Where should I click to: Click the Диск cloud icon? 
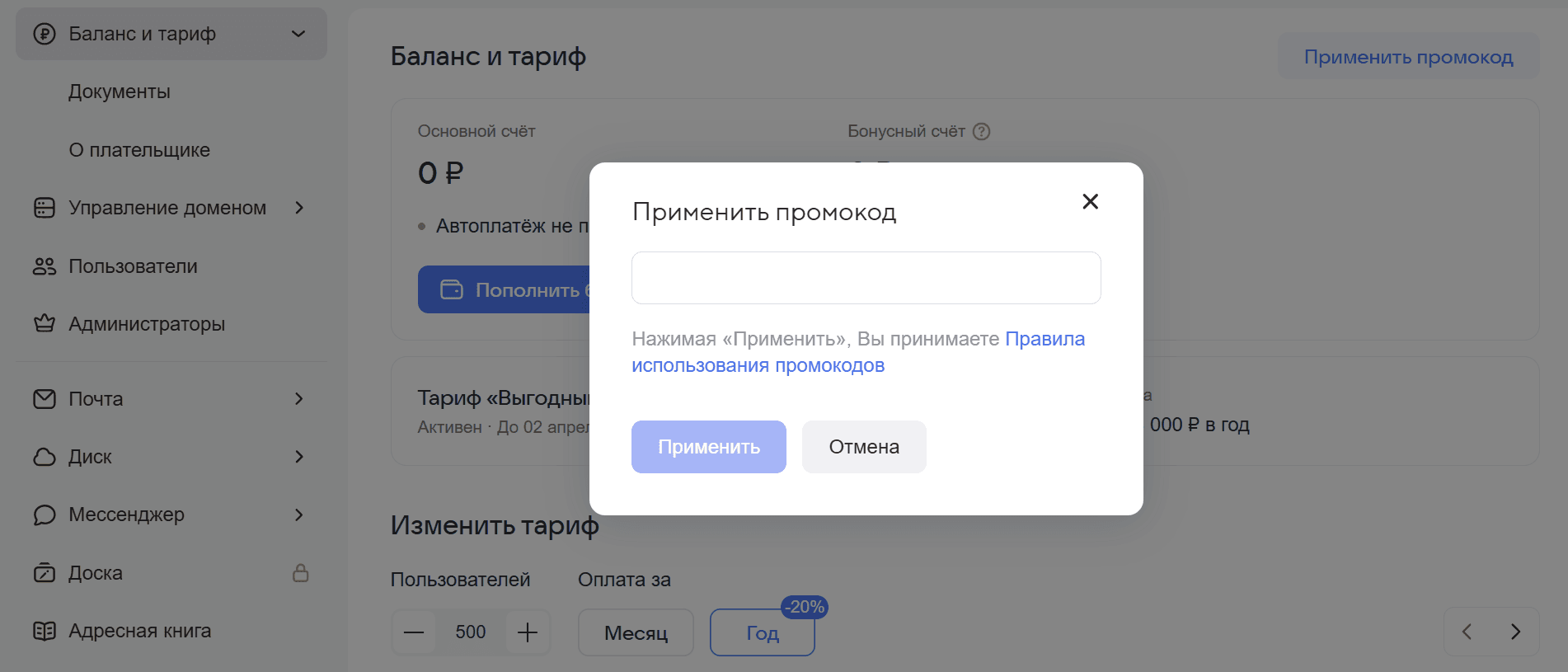(45, 457)
